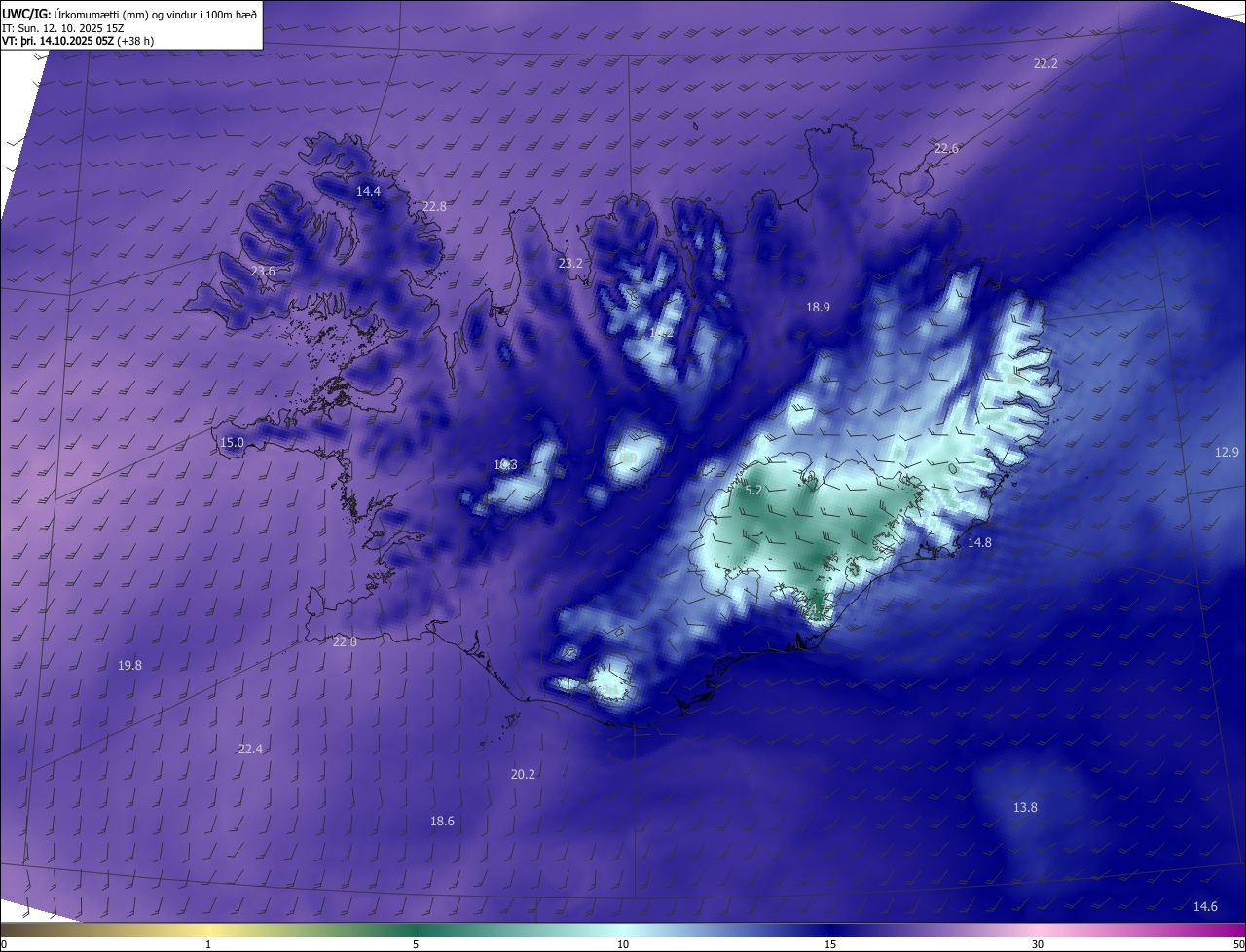Click the 23.6 value label on map
This screenshot has width=1246, height=952.
(263, 271)
